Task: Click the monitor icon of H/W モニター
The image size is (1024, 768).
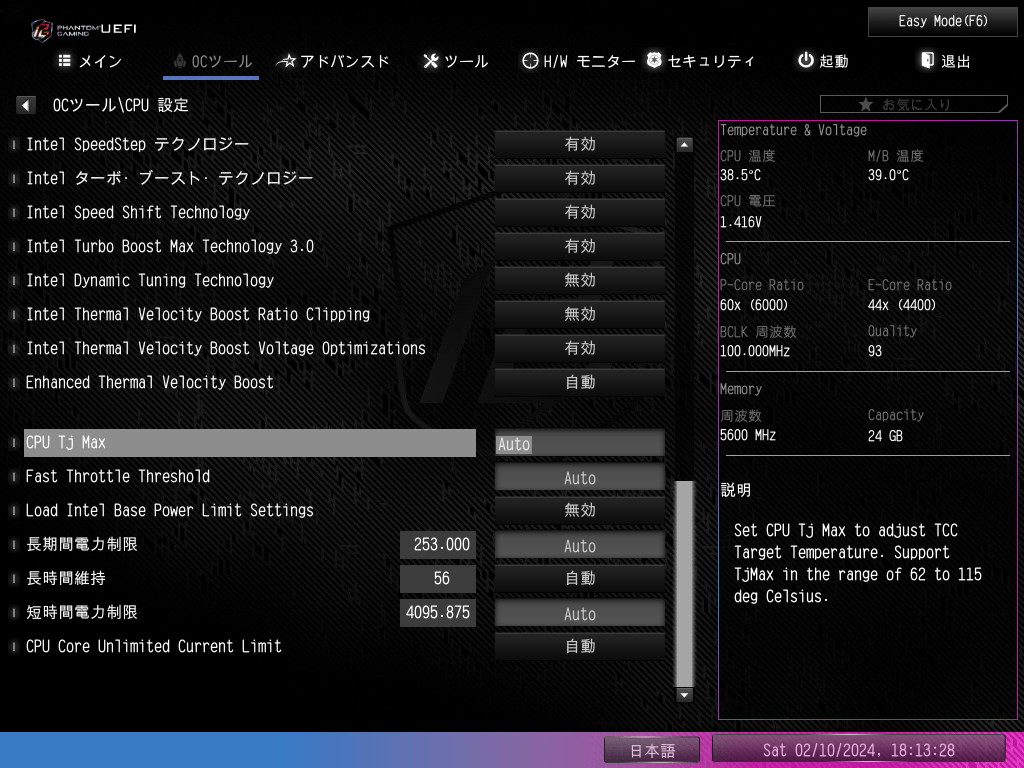Action: (x=530, y=61)
